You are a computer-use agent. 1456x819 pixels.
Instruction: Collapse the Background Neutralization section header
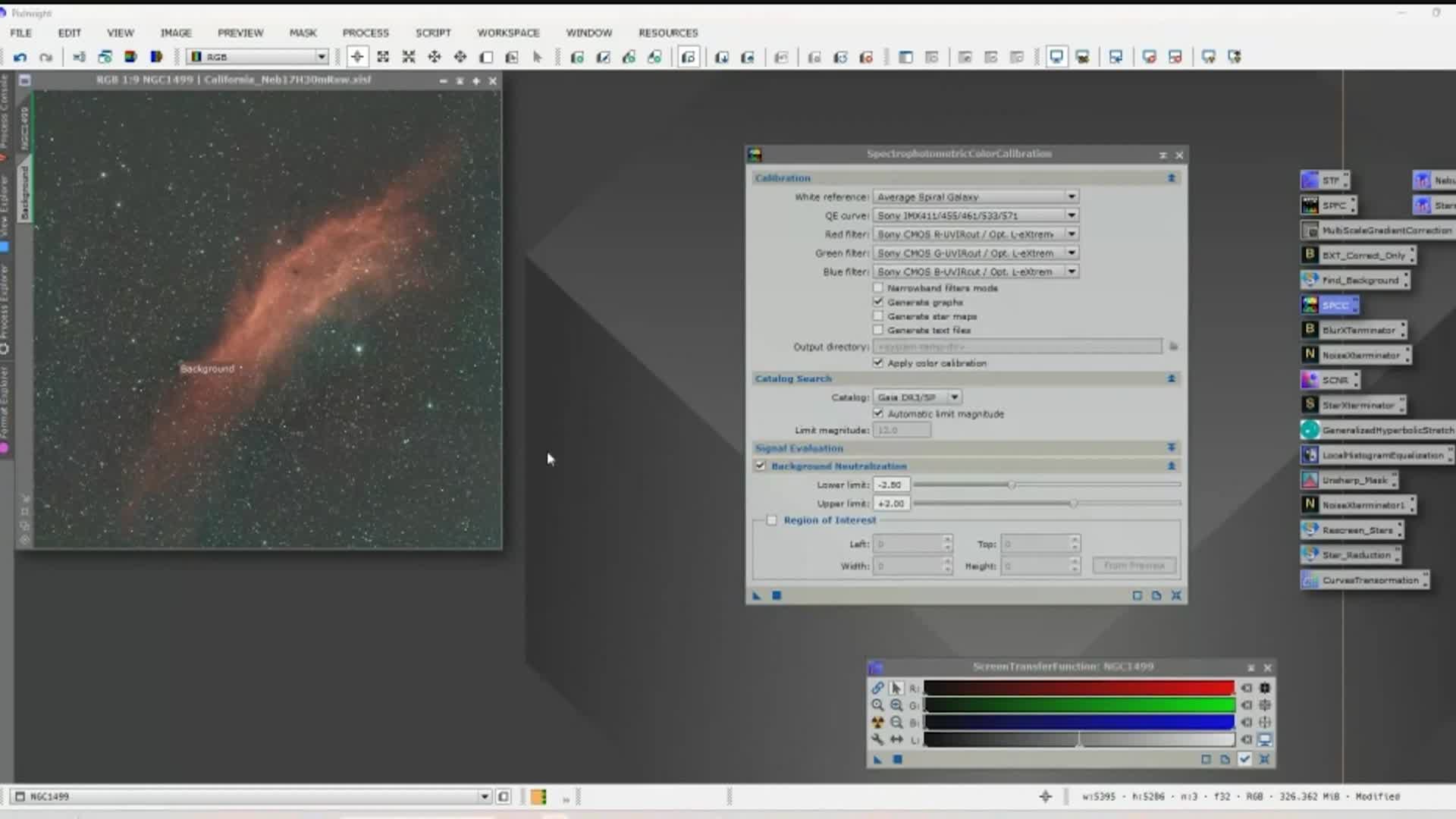[1171, 466]
